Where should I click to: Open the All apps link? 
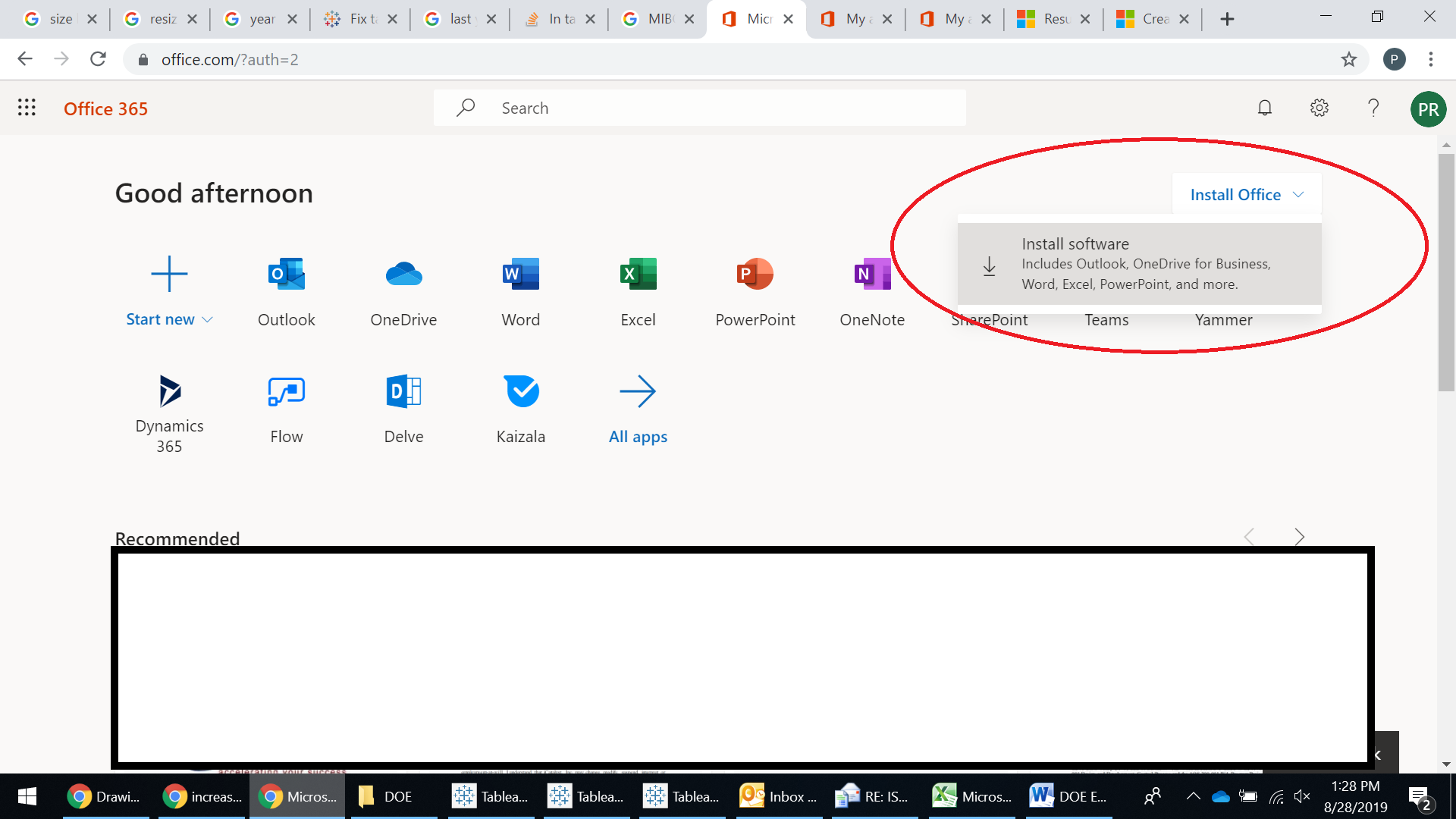[x=638, y=406]
